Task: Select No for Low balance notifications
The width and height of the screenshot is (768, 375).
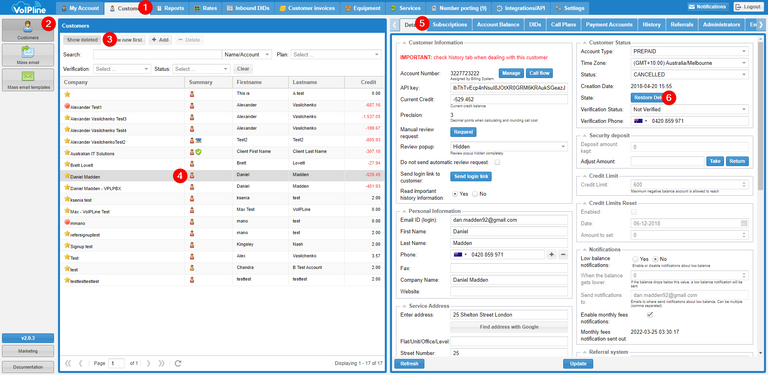Action: coord(654,259)
